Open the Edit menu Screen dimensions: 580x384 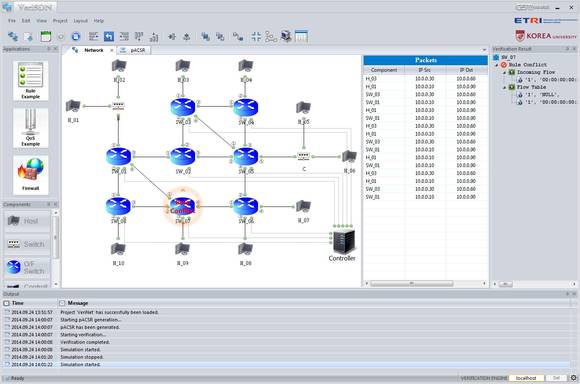pos(26,21)
